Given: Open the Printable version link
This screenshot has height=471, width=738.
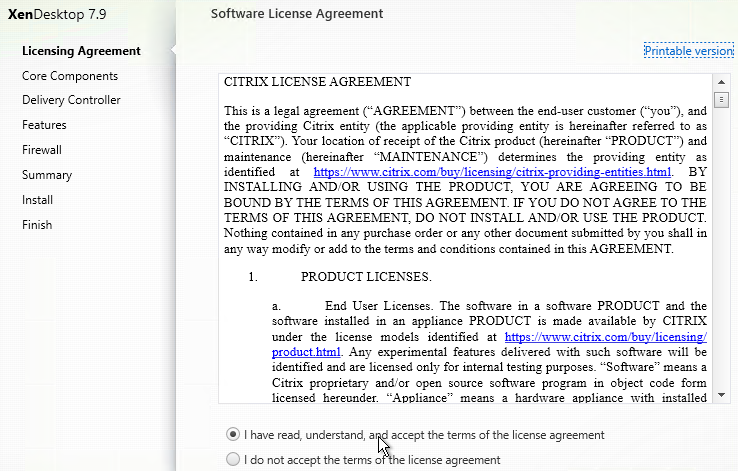Looking at the screenshot, I should click(689, 51).
